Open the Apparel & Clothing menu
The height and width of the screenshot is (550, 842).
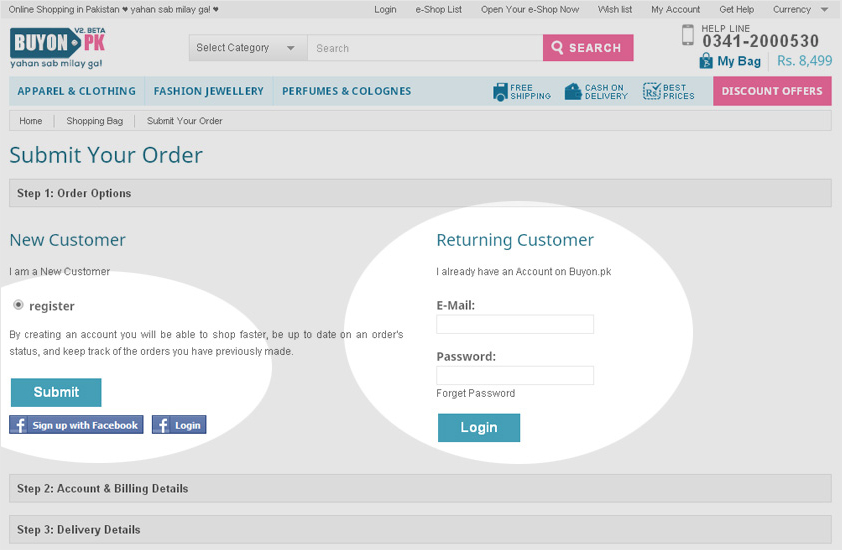pos(76,91)
